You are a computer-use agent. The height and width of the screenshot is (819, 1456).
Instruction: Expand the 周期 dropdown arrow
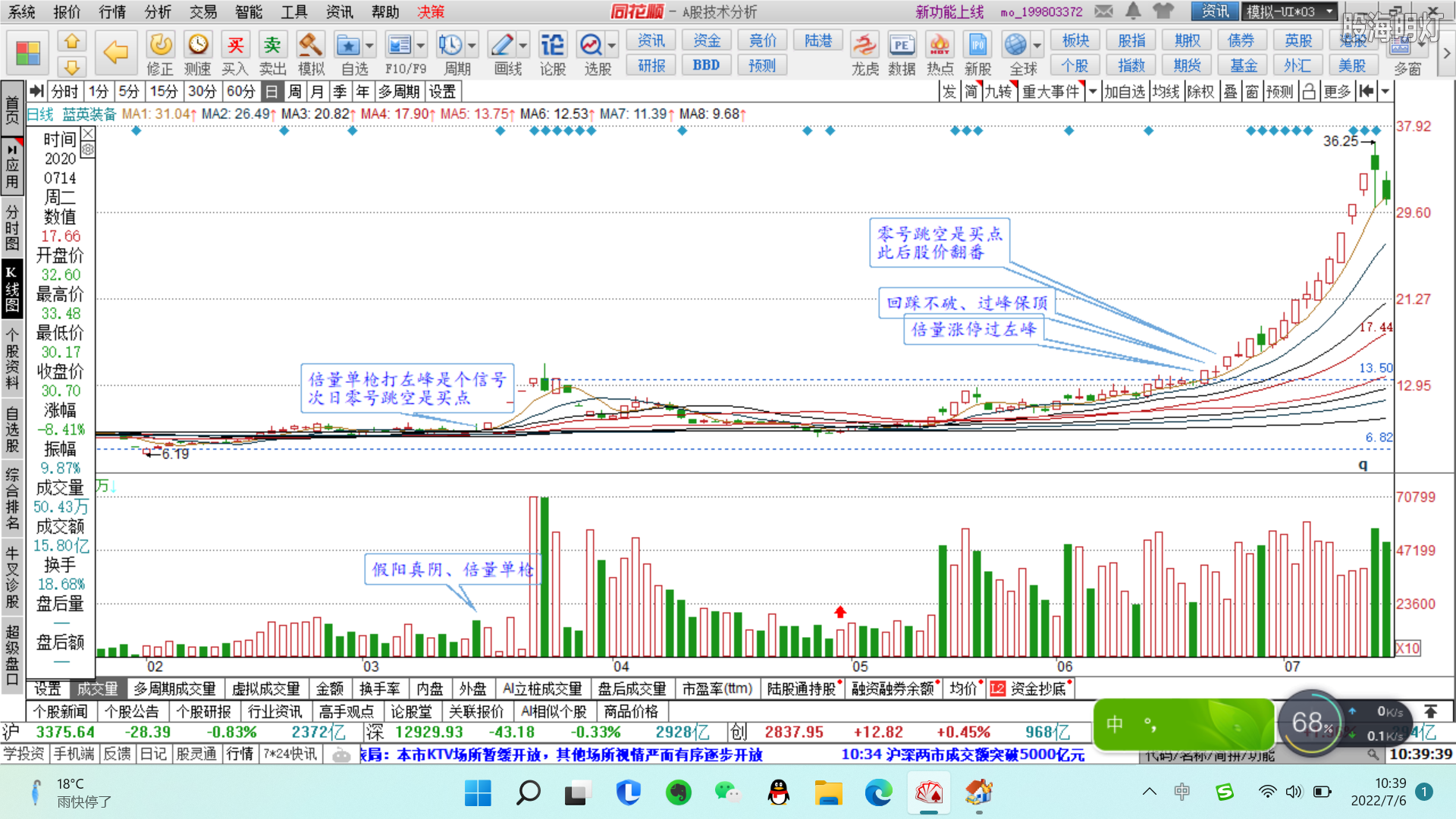(472, 45)
